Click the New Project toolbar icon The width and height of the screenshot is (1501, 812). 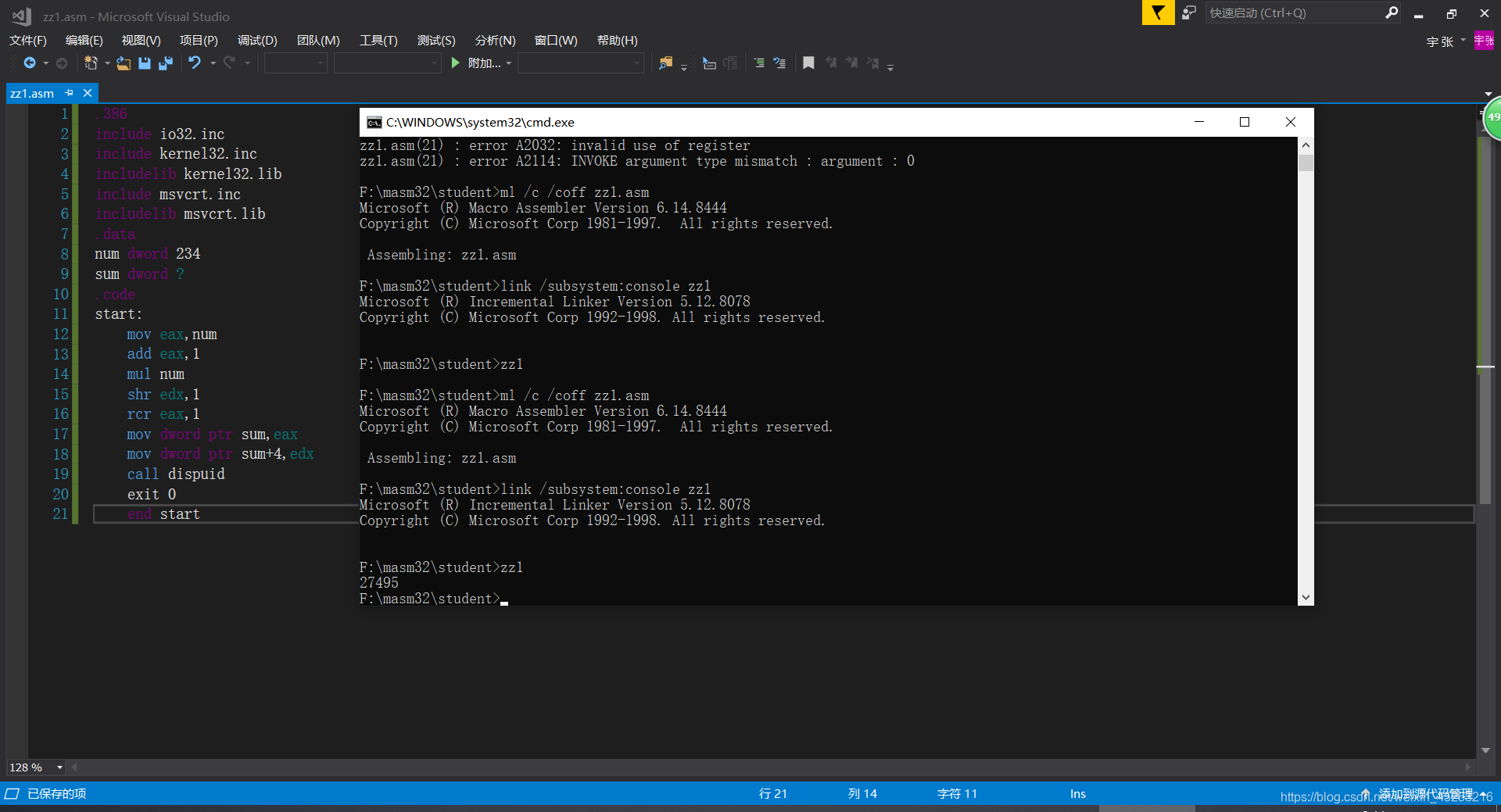(91, 63)
